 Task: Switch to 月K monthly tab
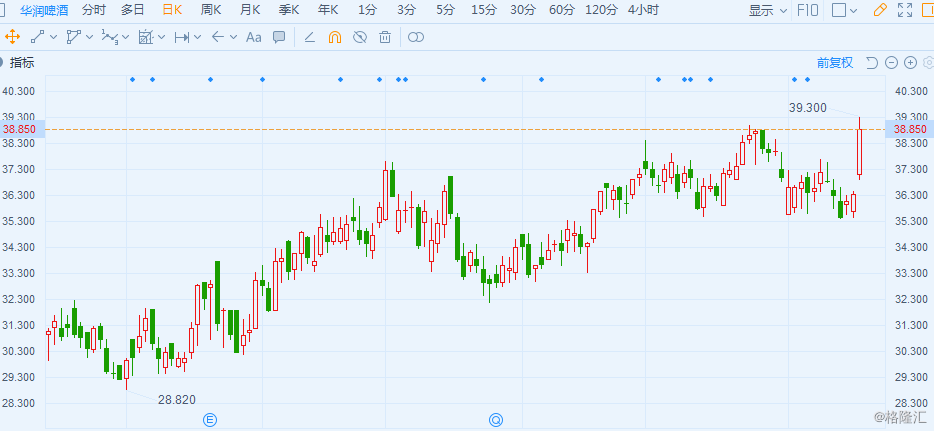click(250, 10)
